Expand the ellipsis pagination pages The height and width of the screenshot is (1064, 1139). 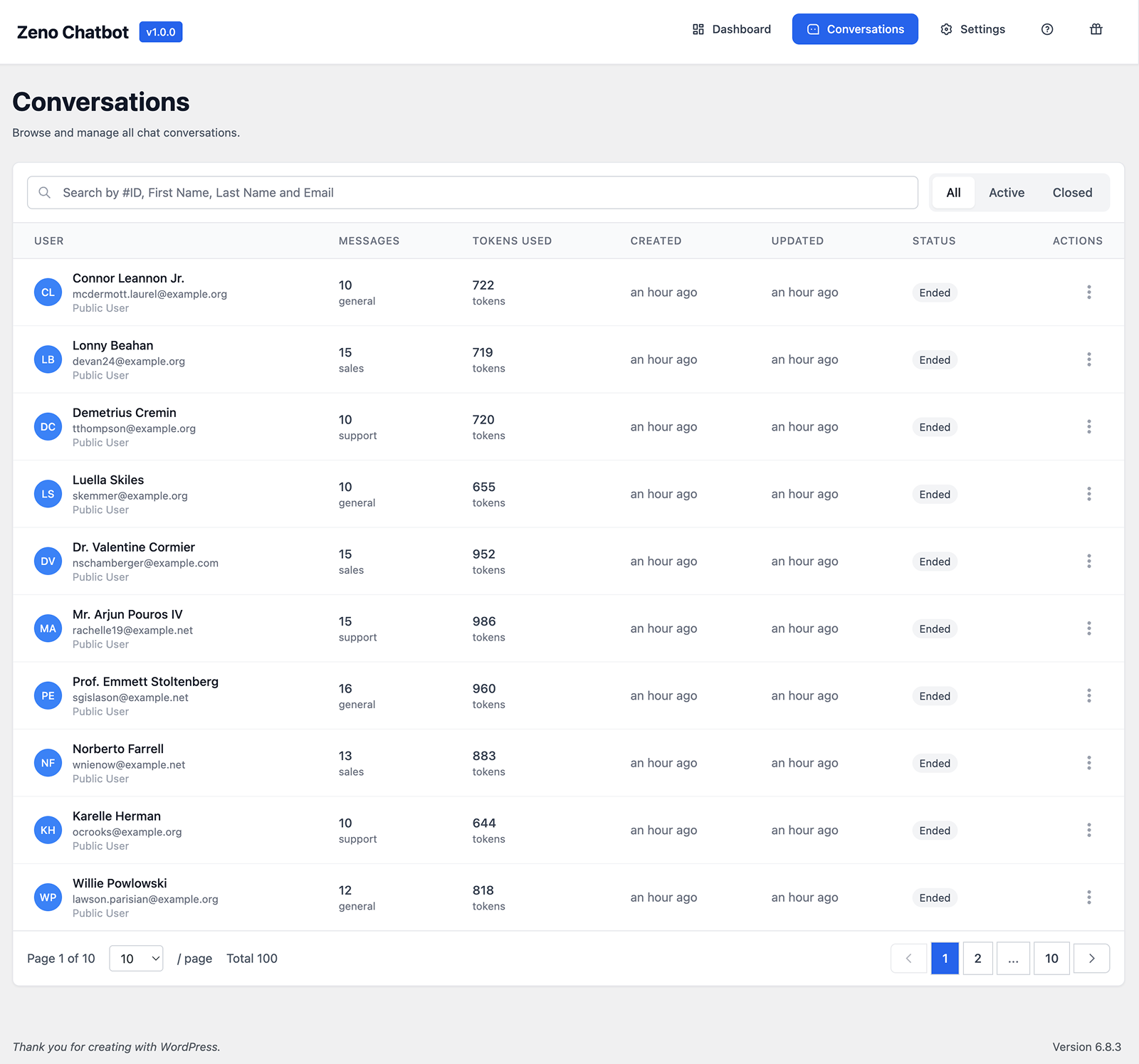coord(1012,959)
